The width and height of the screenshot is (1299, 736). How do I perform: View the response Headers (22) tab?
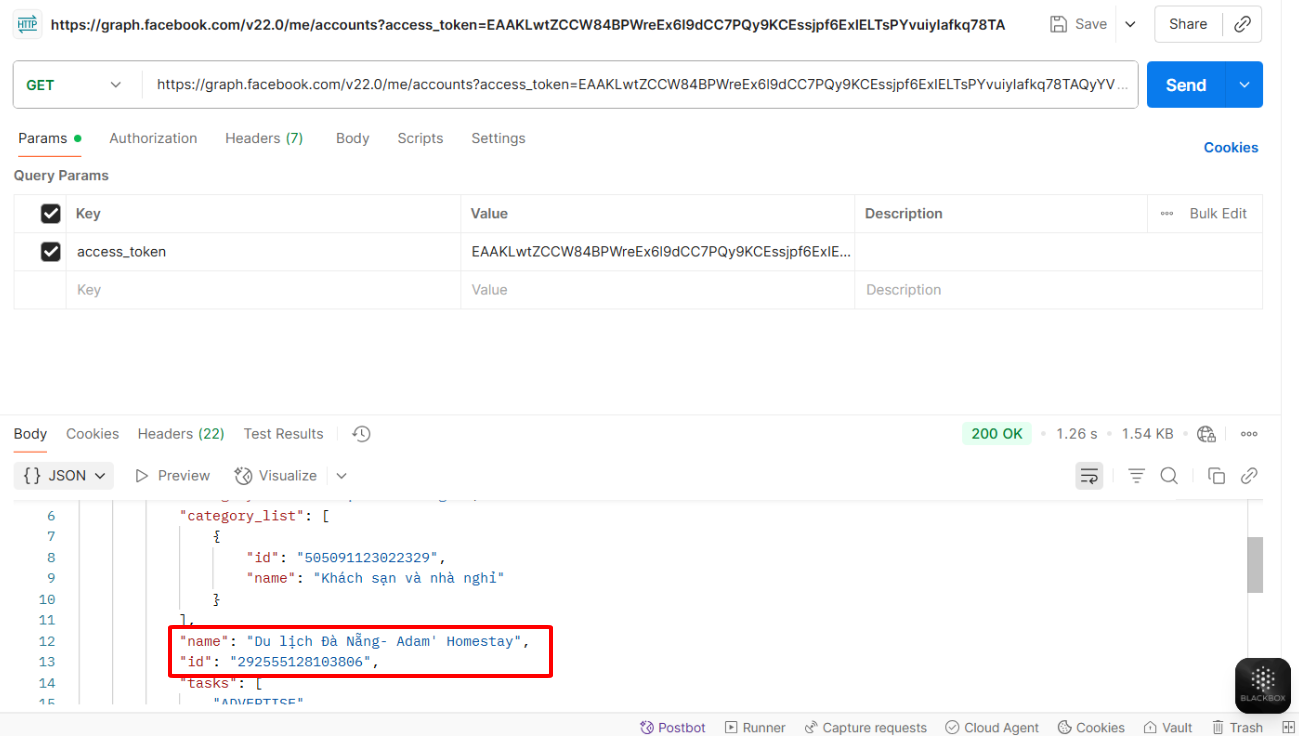pyautogui.click(x=181, y=434)
